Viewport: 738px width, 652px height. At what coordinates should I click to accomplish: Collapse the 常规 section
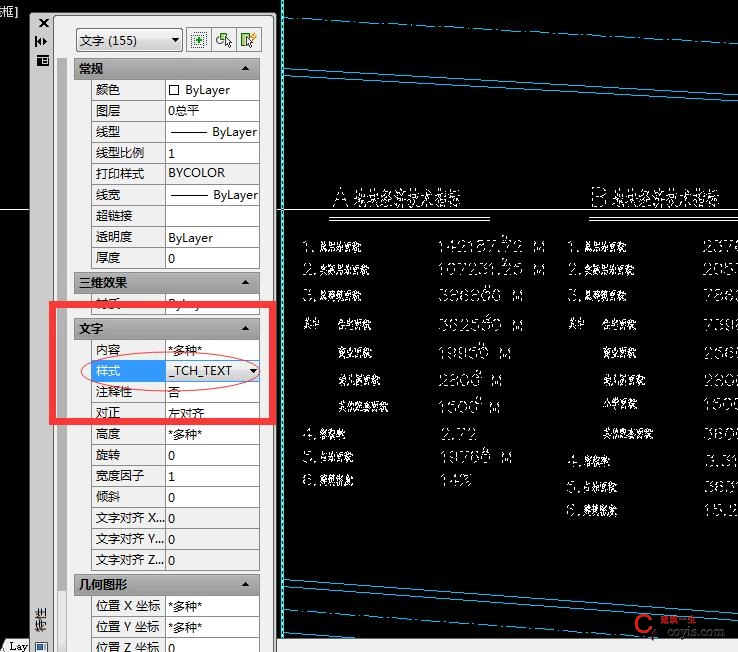pyautogui.click(x=245, y=69)
